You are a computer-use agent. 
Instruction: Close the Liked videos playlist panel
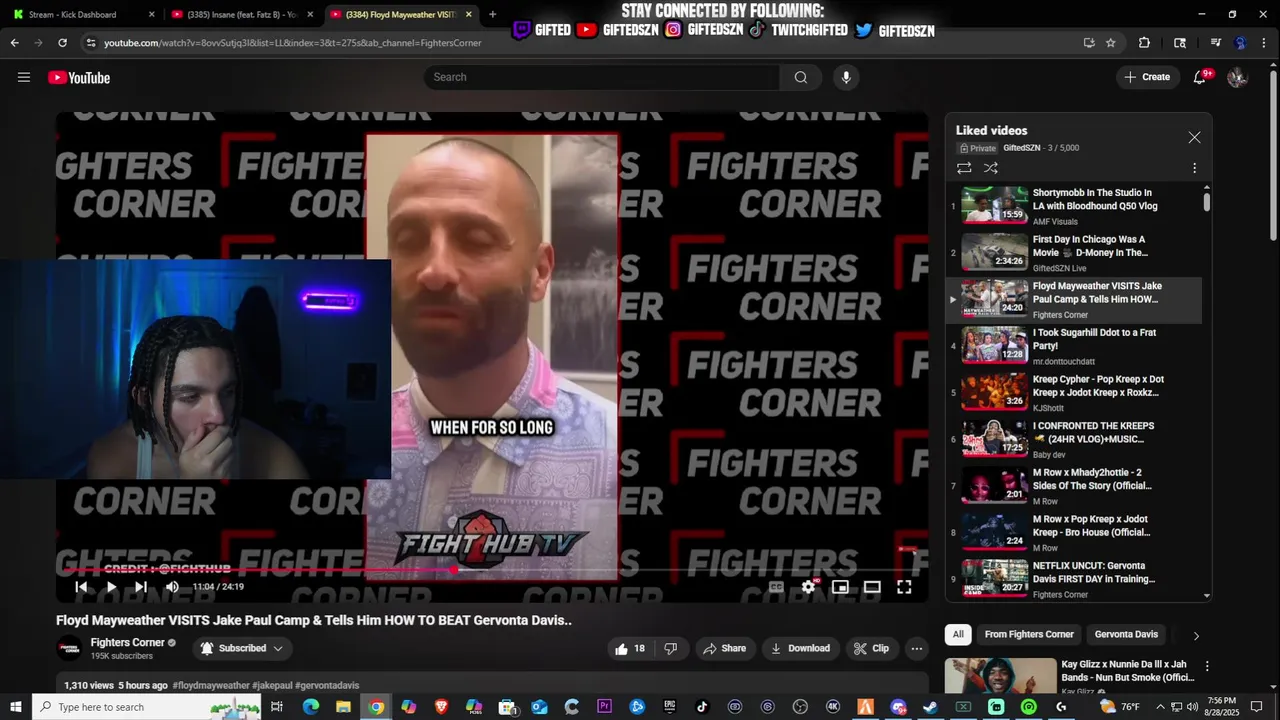click(x=1194, y=138)
